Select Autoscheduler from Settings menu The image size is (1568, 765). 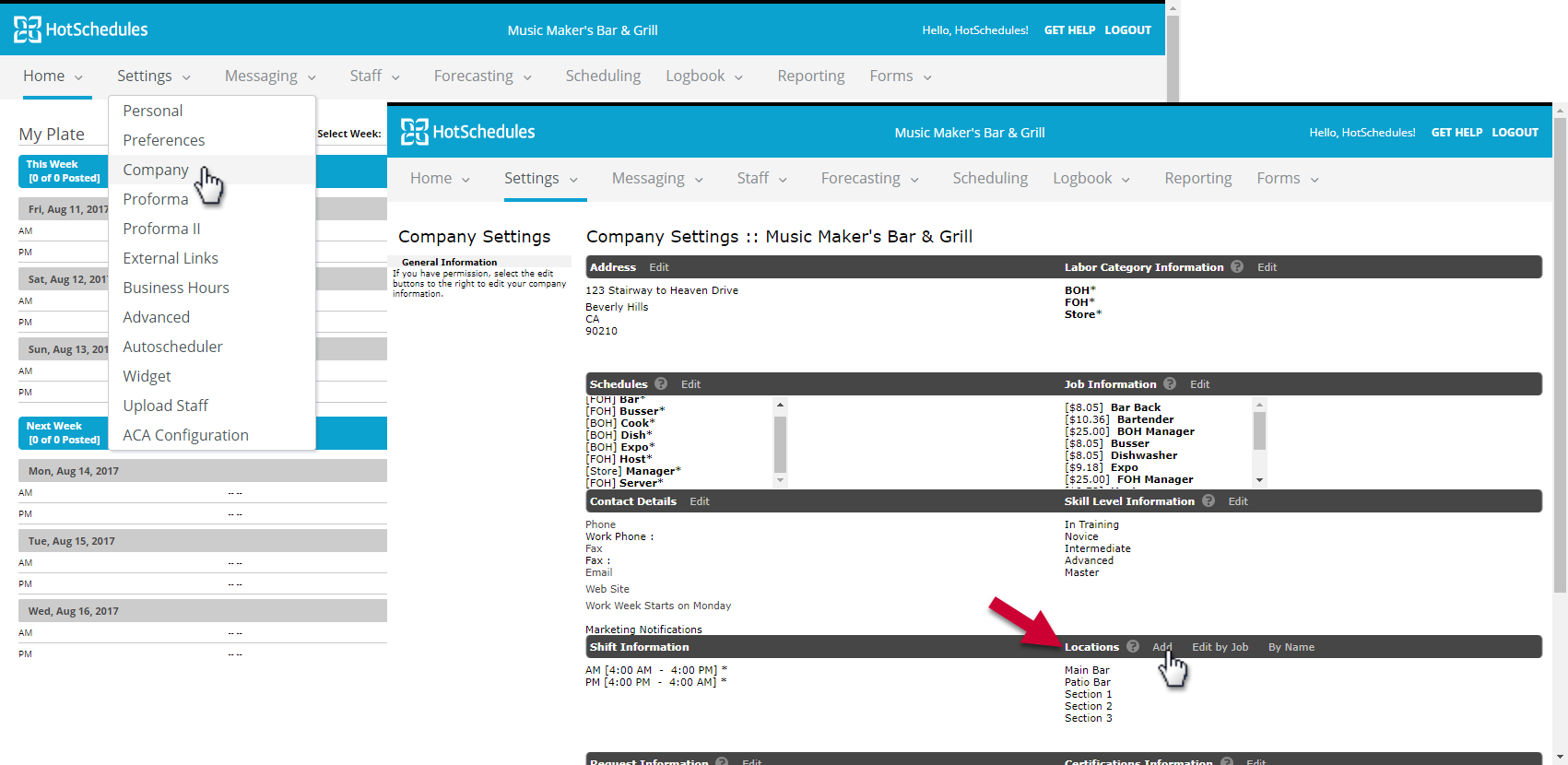(212, 347)
